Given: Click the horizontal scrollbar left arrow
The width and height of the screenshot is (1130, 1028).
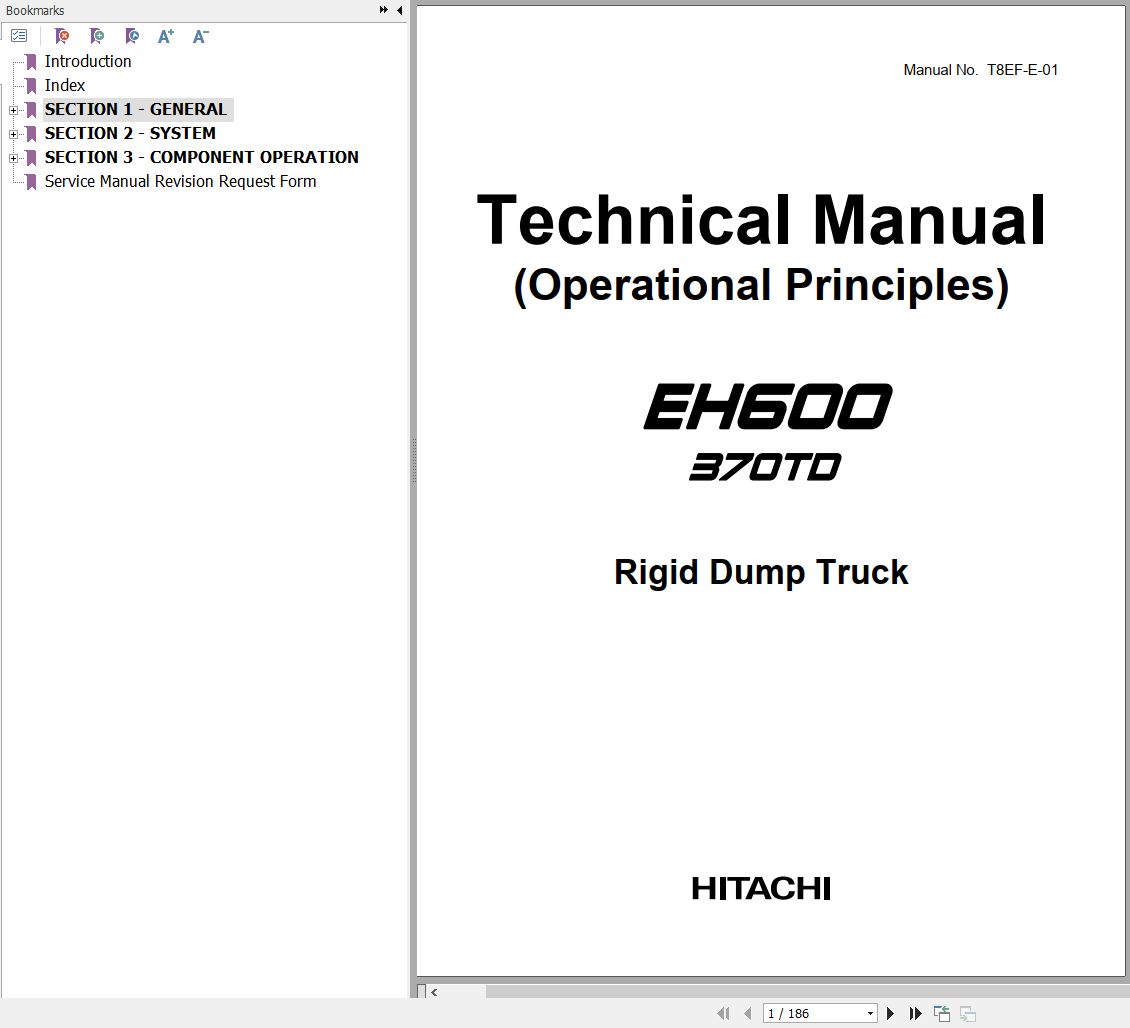Looking at the screenshot, I should point(434,992).
